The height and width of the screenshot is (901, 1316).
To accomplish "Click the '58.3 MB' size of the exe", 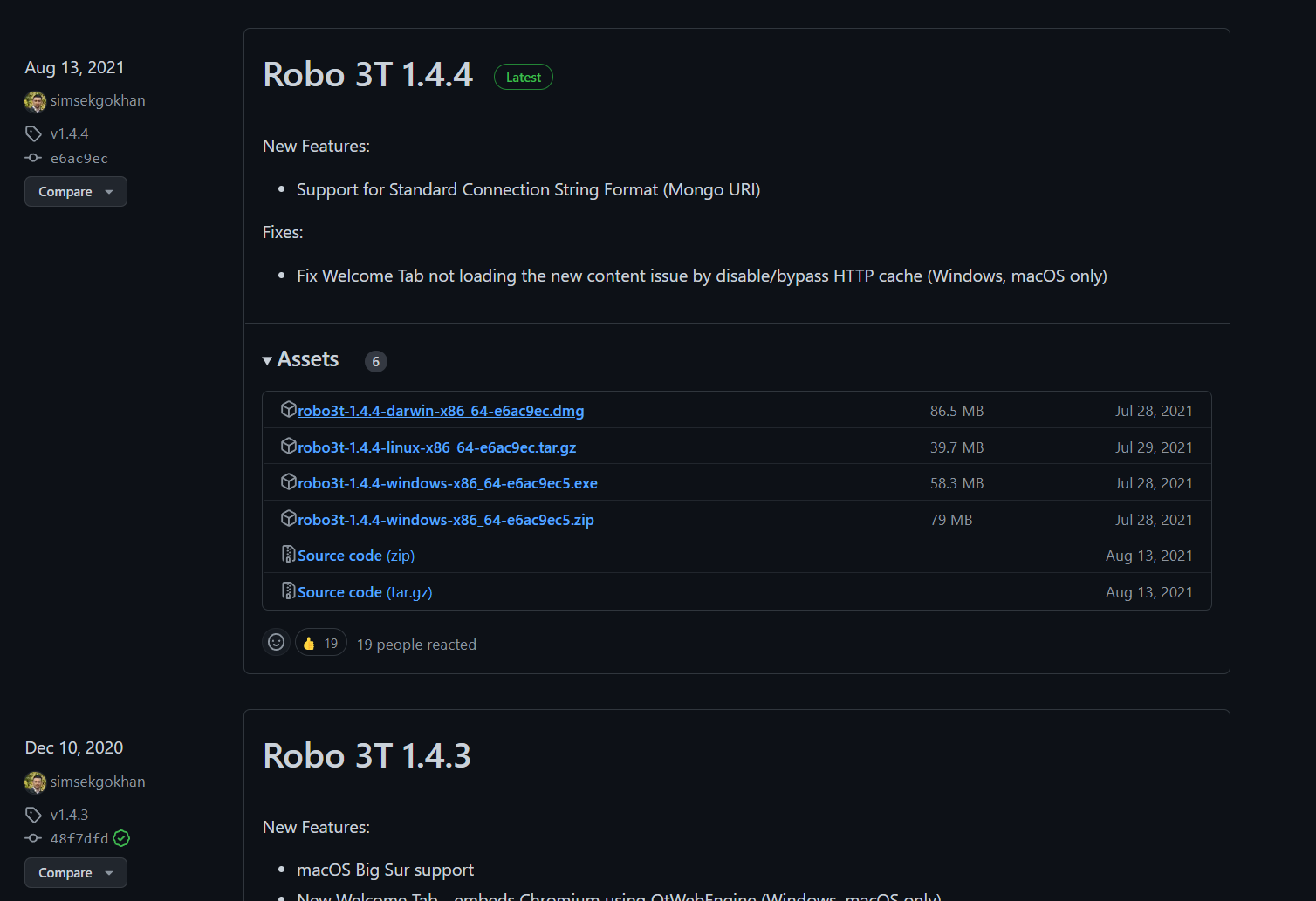I will coord(956,483).
